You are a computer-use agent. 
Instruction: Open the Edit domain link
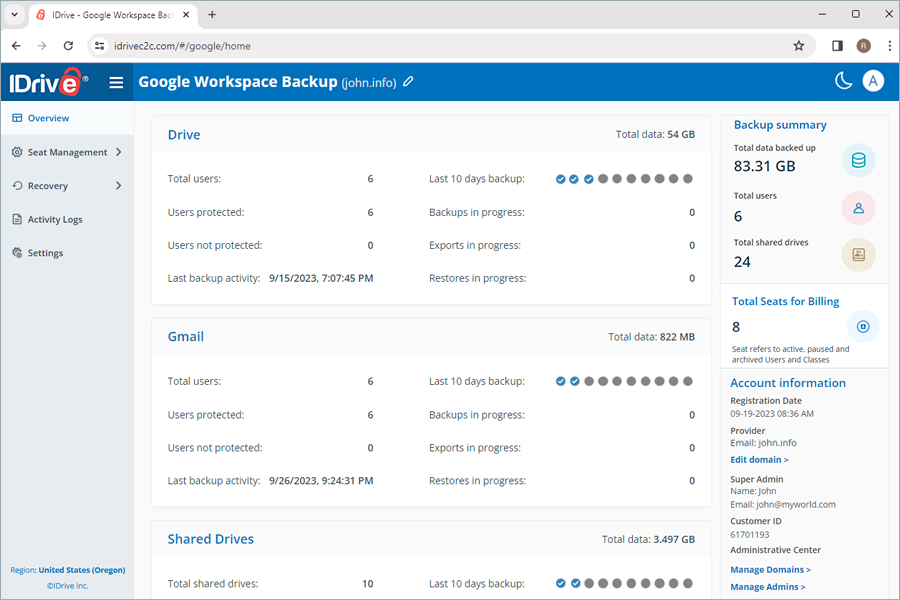point(759,459)
